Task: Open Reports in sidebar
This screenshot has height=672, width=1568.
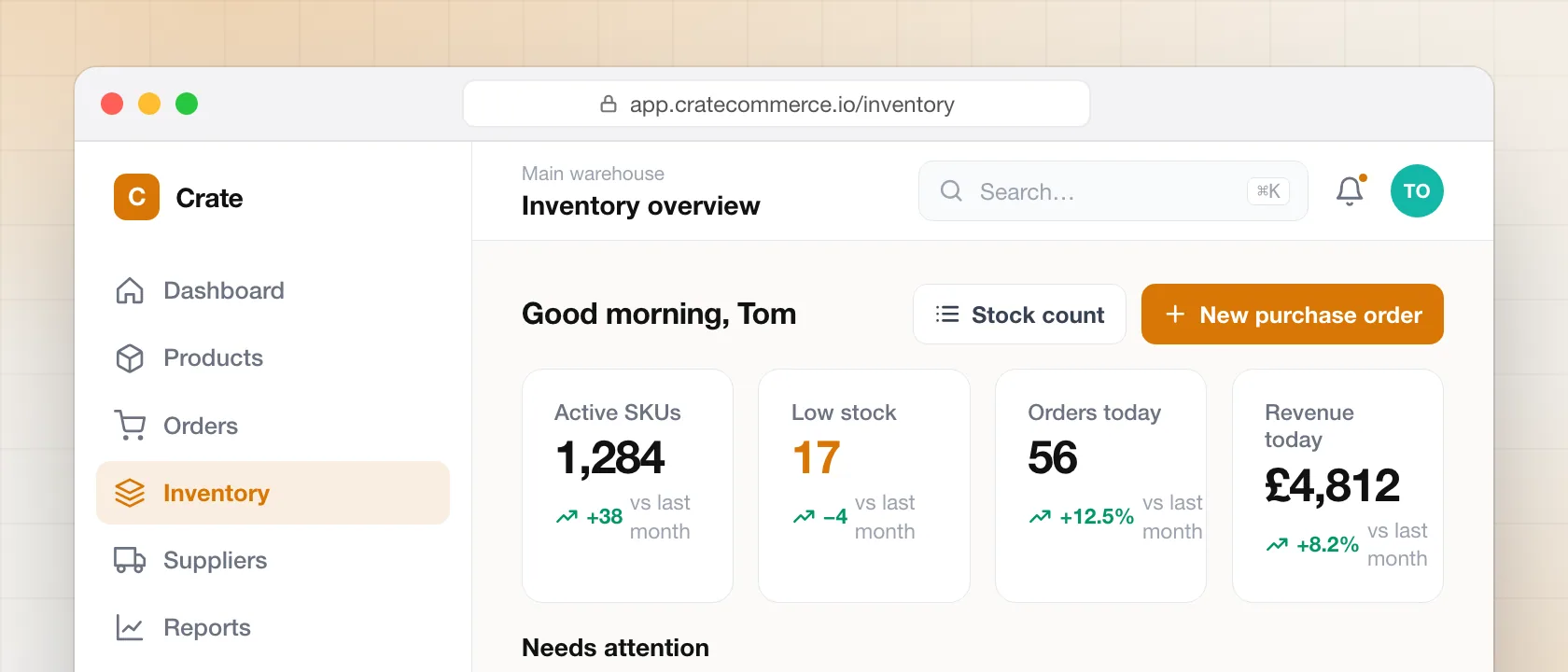Action: (273, 627)
